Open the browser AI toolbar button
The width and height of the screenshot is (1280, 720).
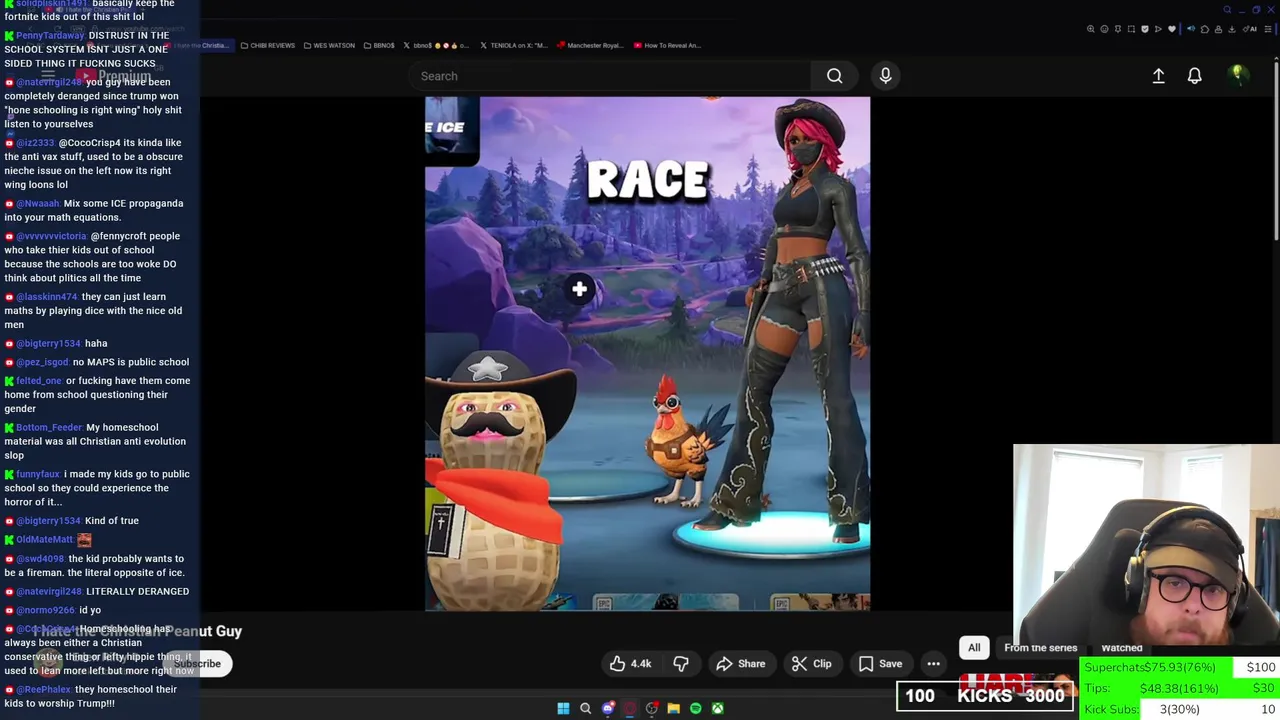(x=1250, y=29)
